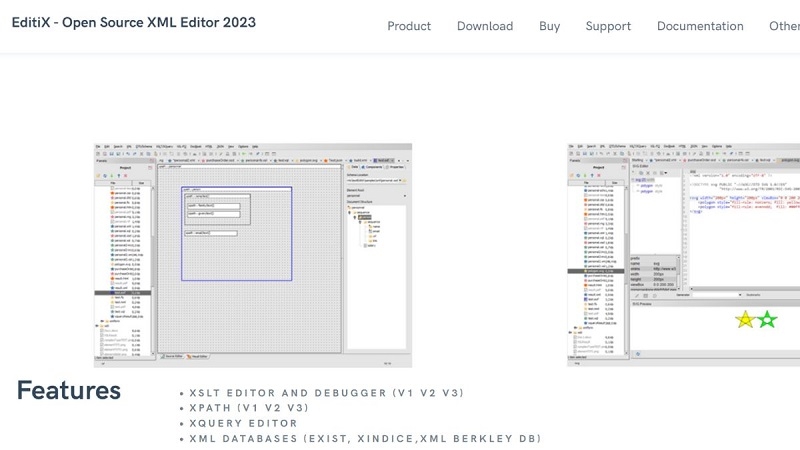
Task: Open the Buy page link
Action: (549, 26)
